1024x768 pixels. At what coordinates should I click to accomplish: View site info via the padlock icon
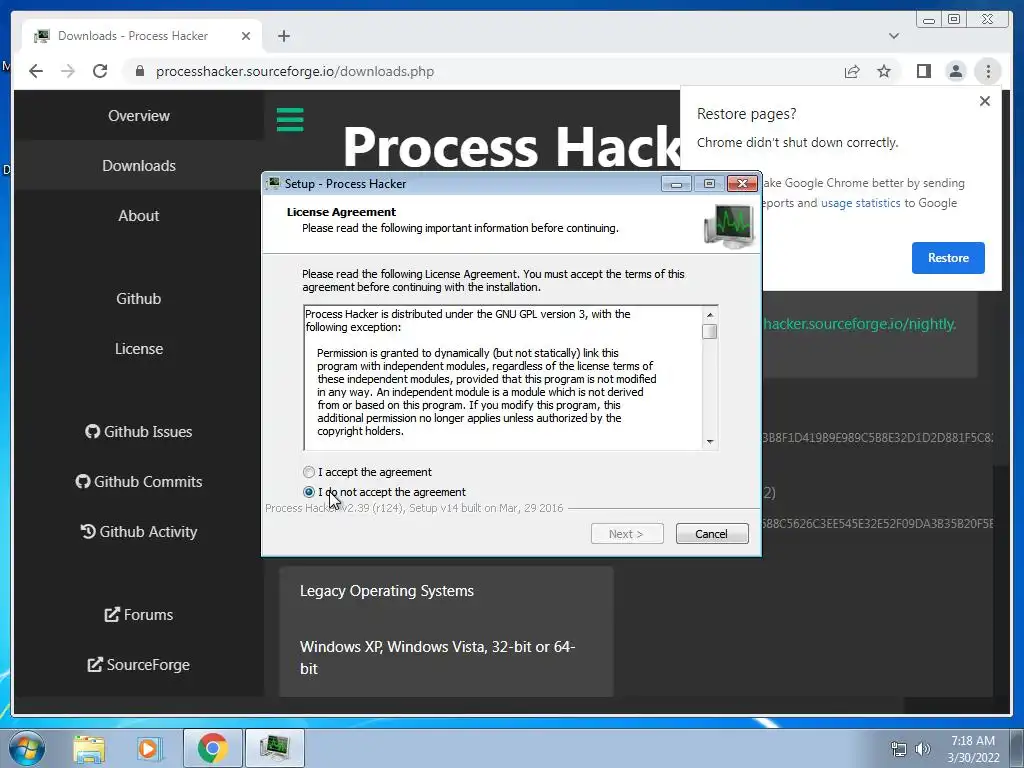pyautogui.click(x=140, y=71)
